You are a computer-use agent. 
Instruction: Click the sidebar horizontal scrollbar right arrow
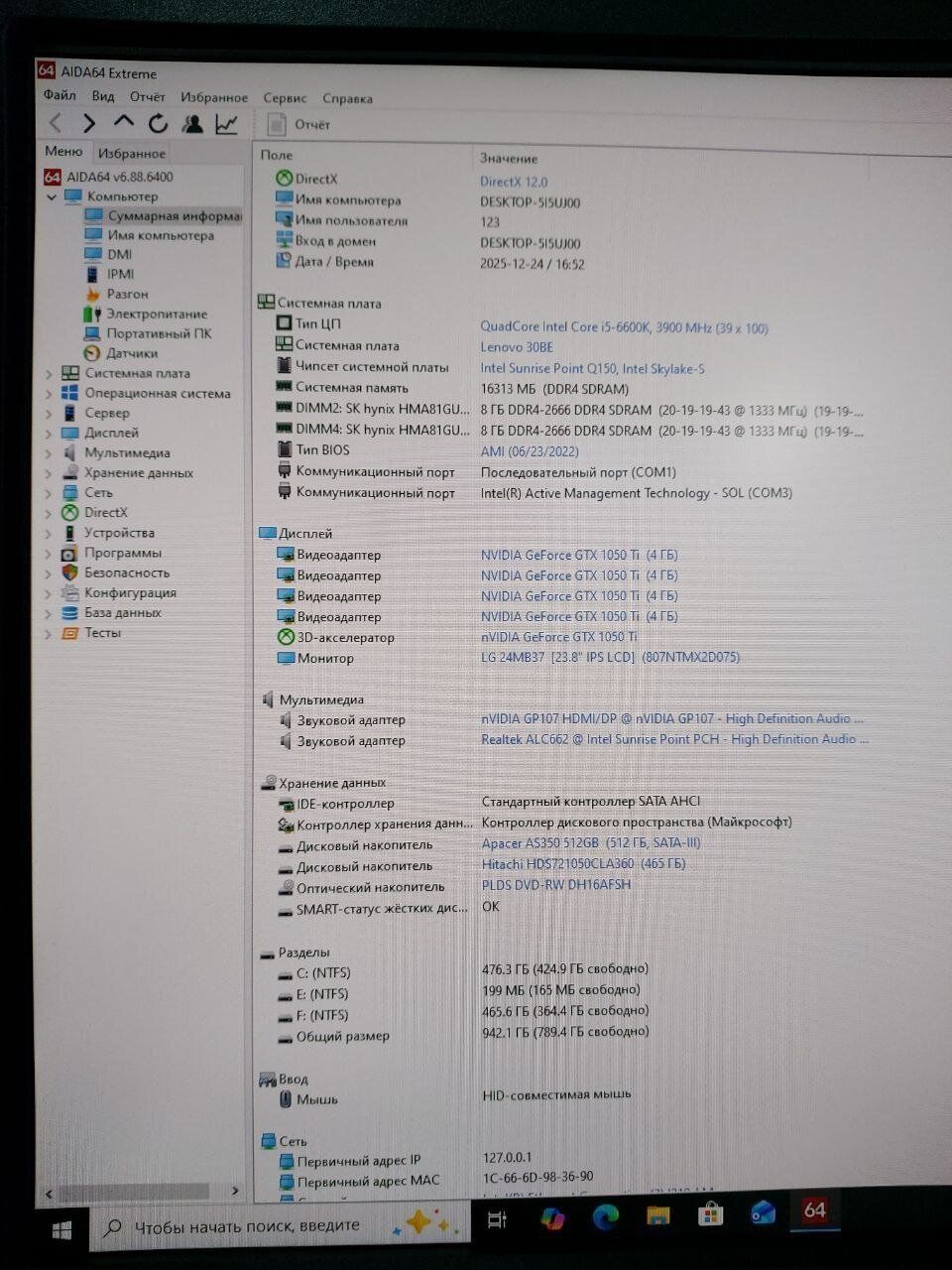tap(235, 1191)
